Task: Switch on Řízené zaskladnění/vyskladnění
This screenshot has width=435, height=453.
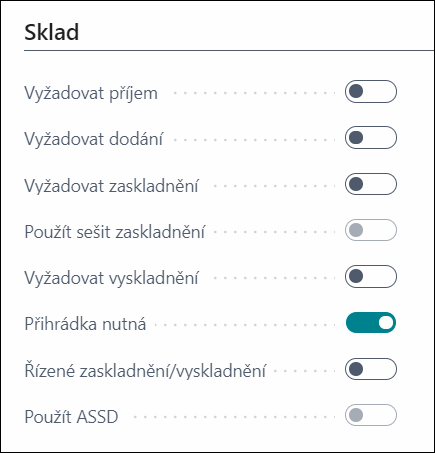Action: [371, 369]
